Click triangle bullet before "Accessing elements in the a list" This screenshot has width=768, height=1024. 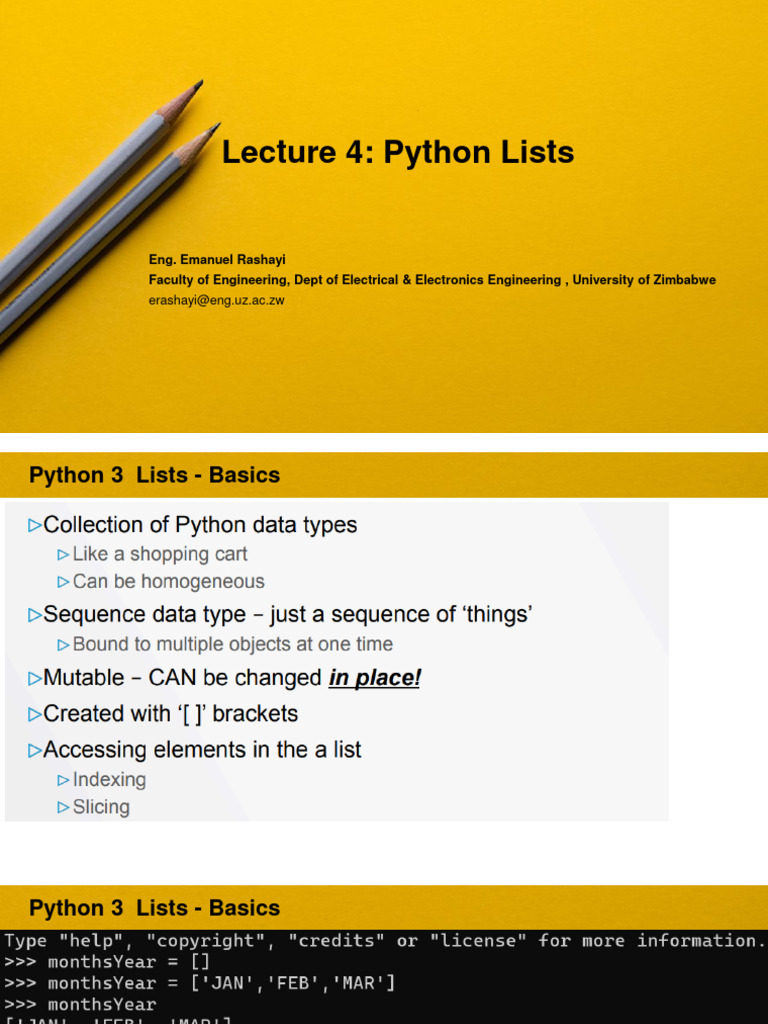pyautogui.click(x=35, y=750)
